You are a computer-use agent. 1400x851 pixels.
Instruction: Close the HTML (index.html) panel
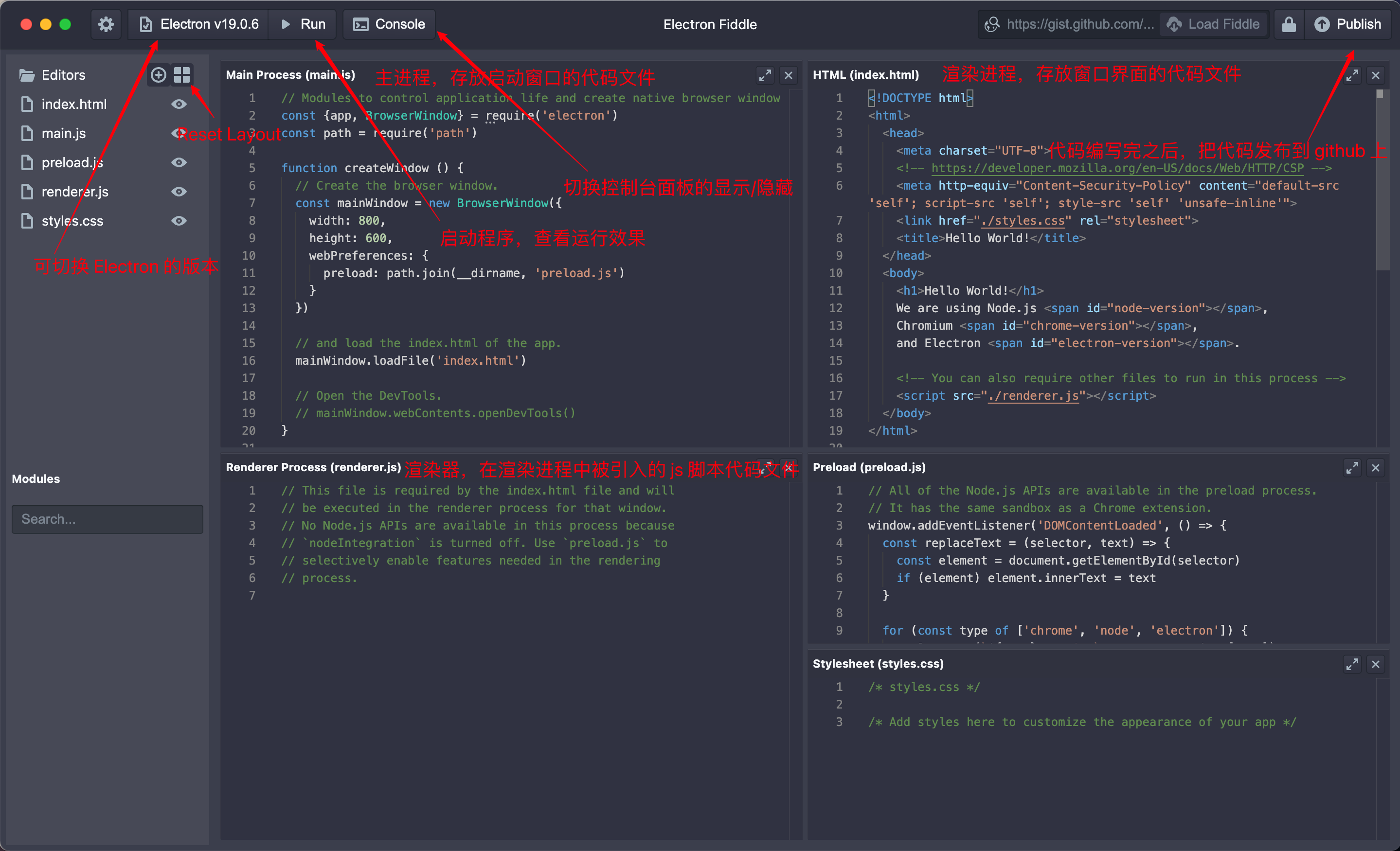click(1375, 75)
